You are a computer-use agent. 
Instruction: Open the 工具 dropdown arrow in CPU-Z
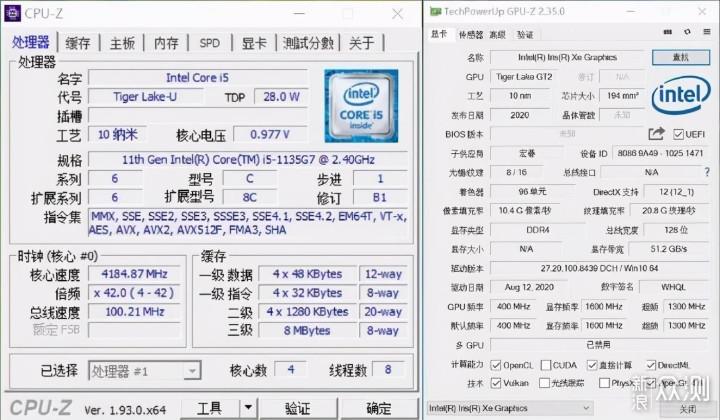pyautogui.click(x=248, y=408)
